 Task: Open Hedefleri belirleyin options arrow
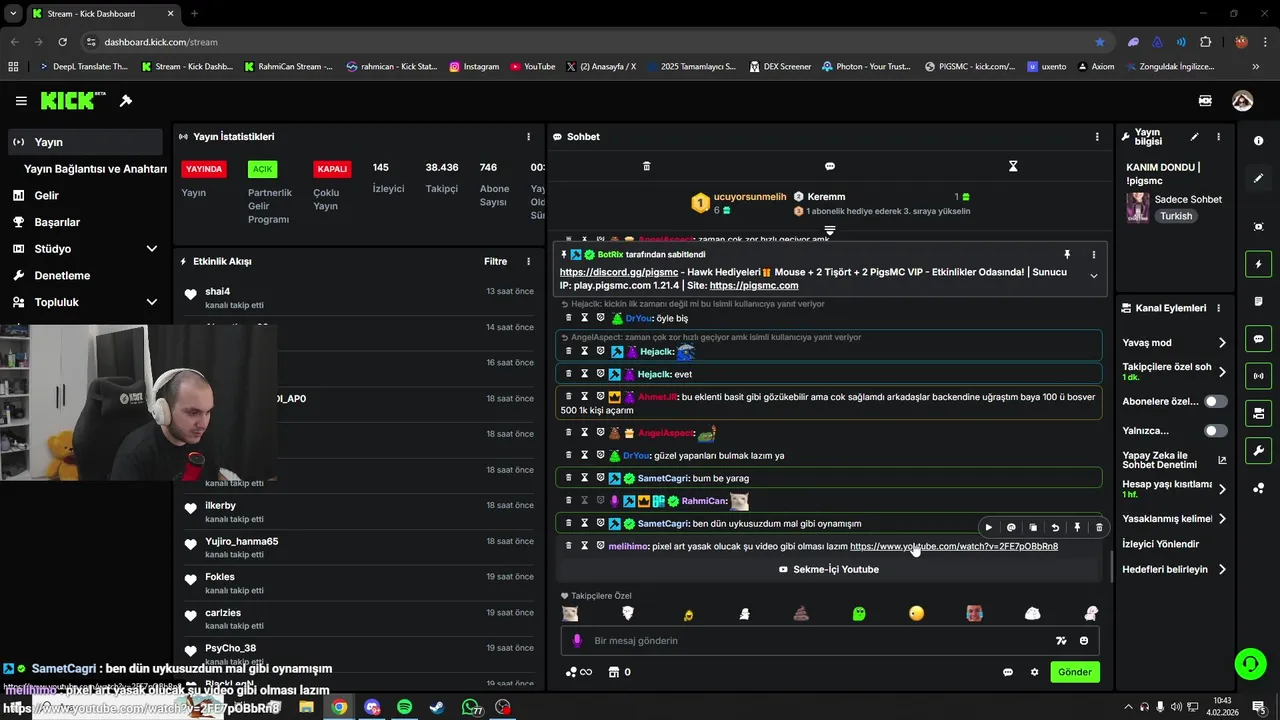(1222, 569)
